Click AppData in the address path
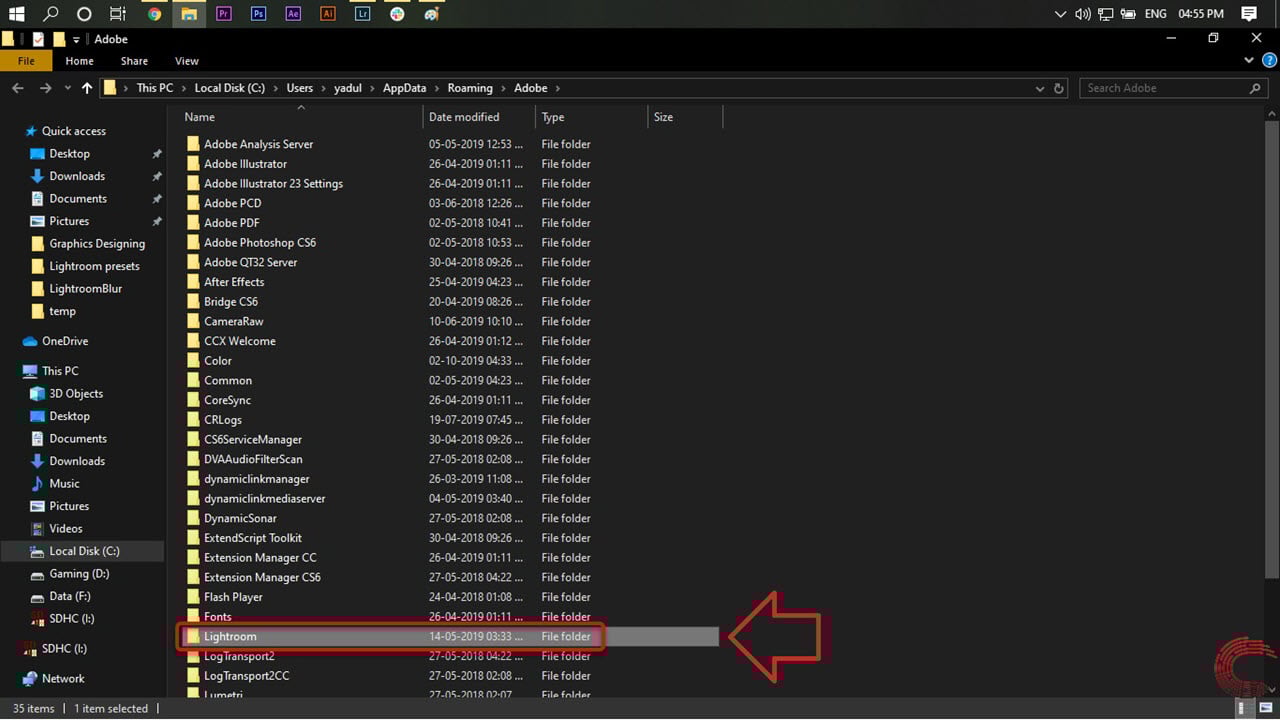The height and width of the screenshot is (720, 1280). (x=404, y=88)
